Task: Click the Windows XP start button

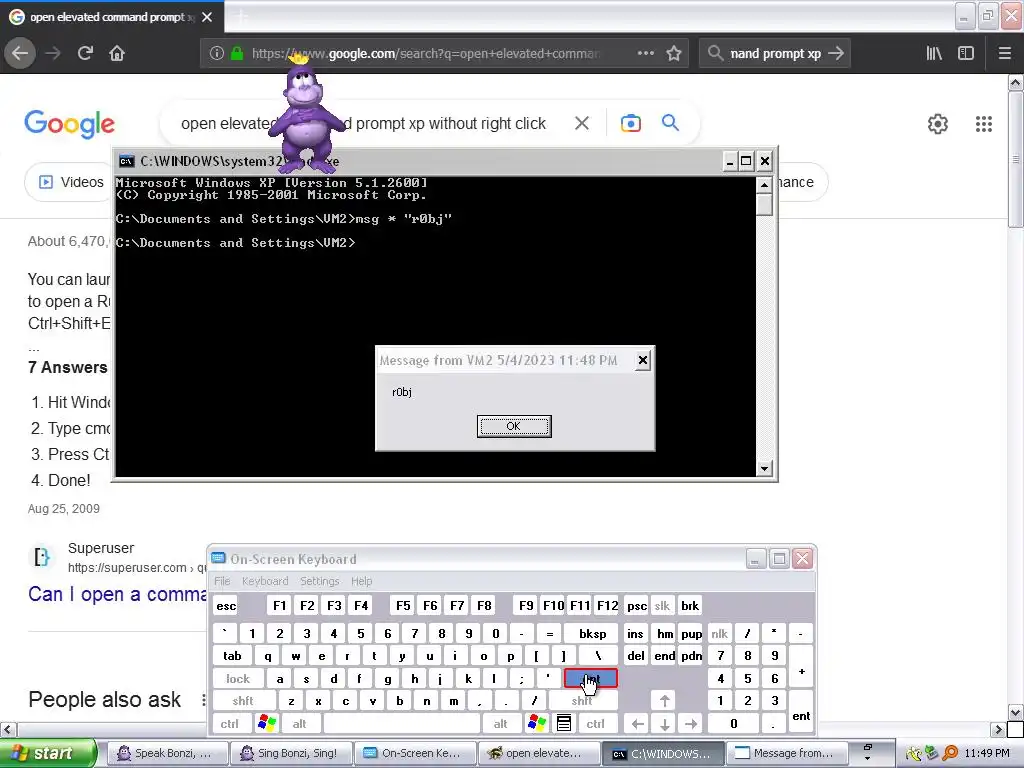Action: (x=47, y=753)
